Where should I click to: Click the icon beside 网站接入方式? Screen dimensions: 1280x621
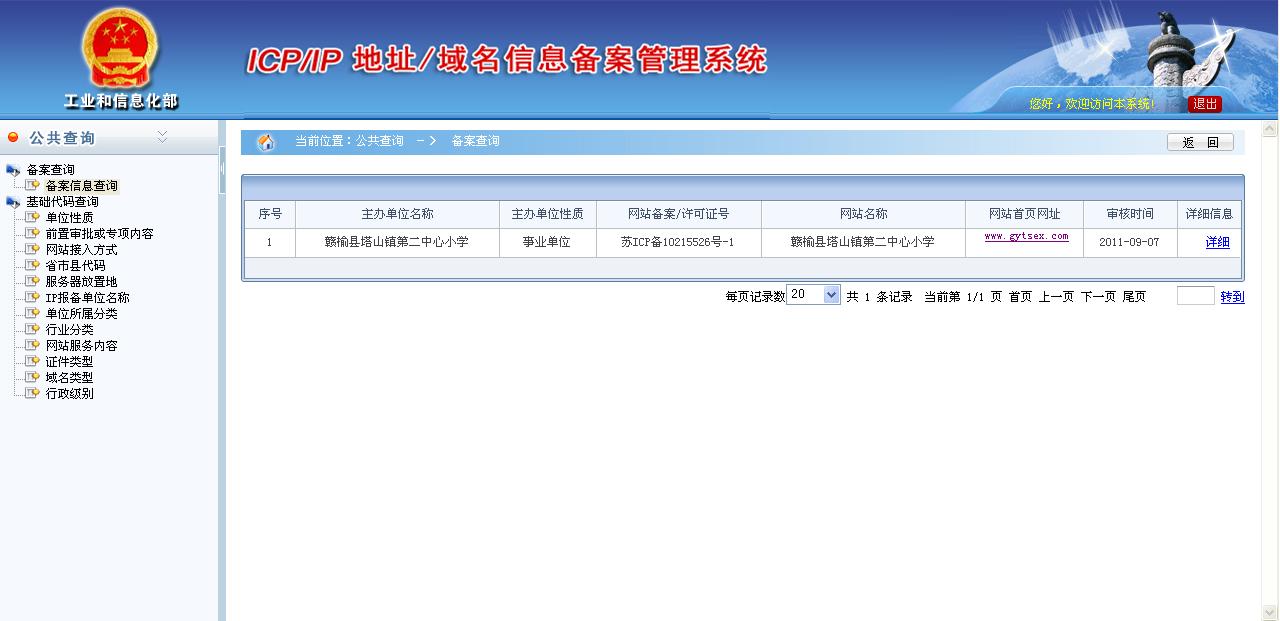tap(33, 249)
